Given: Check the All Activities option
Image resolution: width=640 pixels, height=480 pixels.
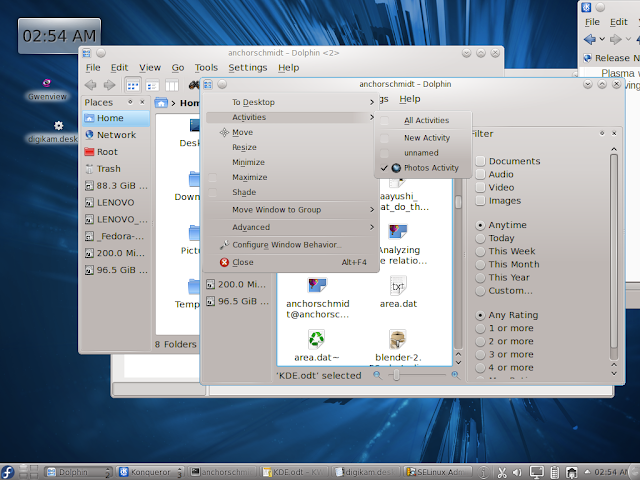Looking at the screenshot, I should click(x=423, y=120).
